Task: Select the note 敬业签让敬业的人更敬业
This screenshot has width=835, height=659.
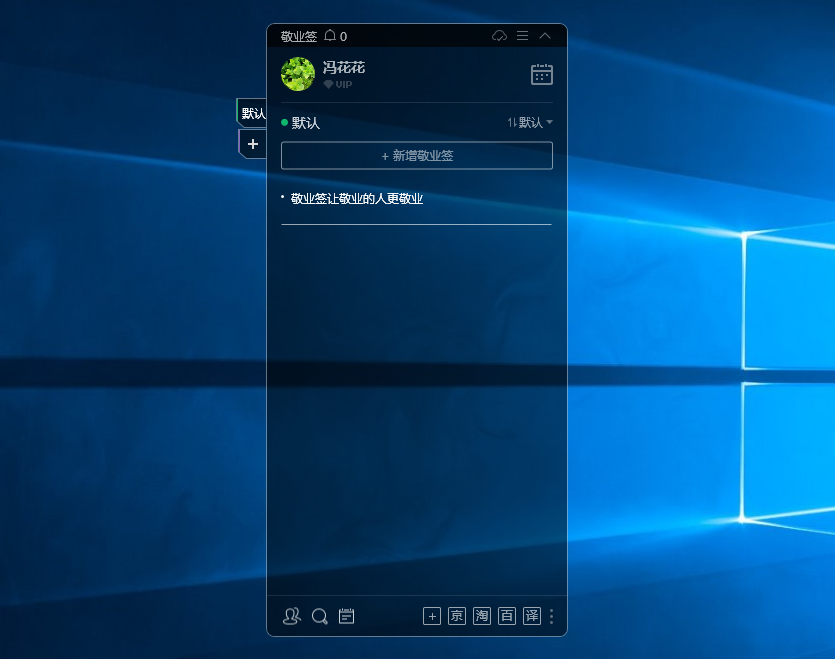Action: pyautogui.click(x=357, y=199)
